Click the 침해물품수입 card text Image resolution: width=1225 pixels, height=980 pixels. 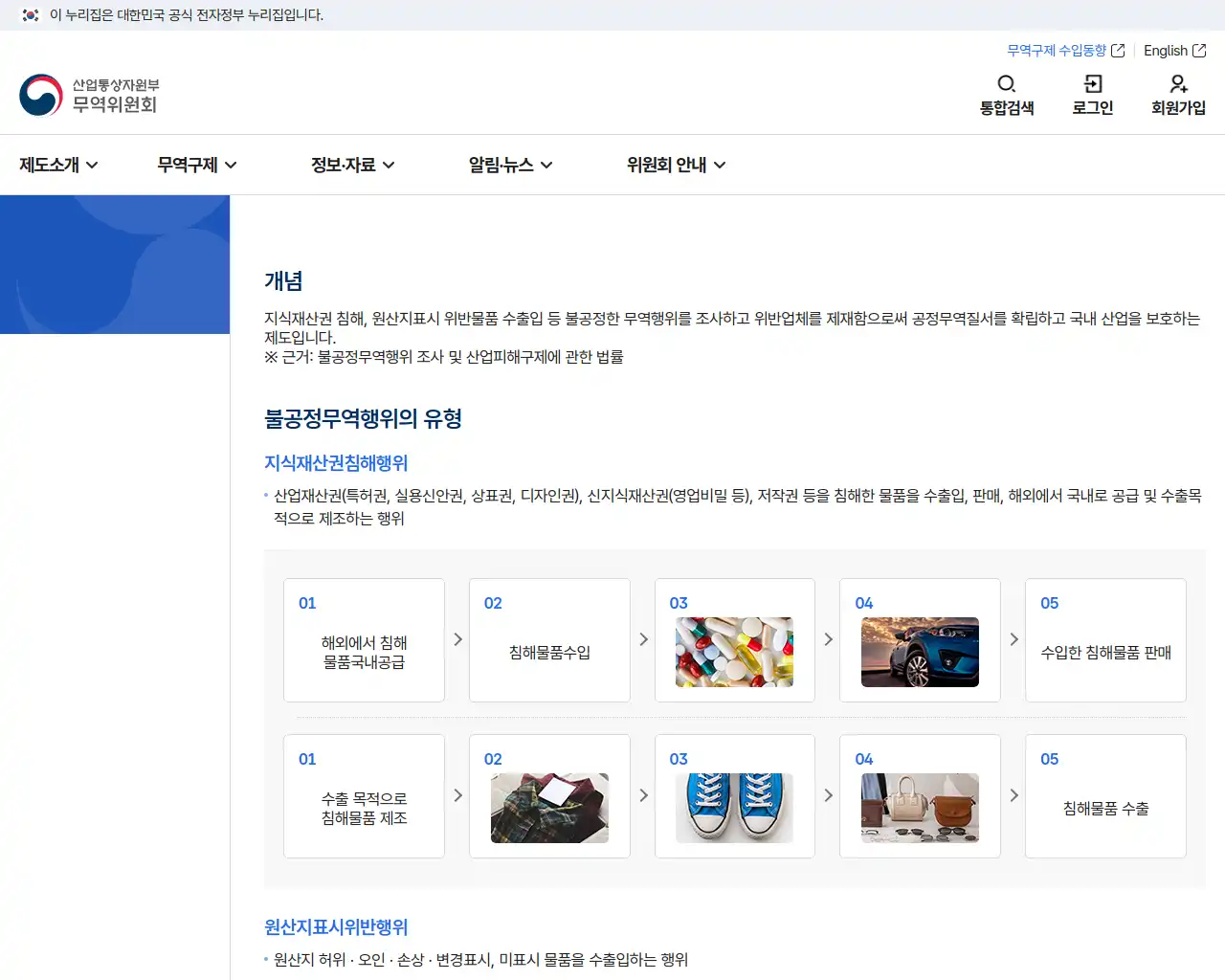pos(549,653)
